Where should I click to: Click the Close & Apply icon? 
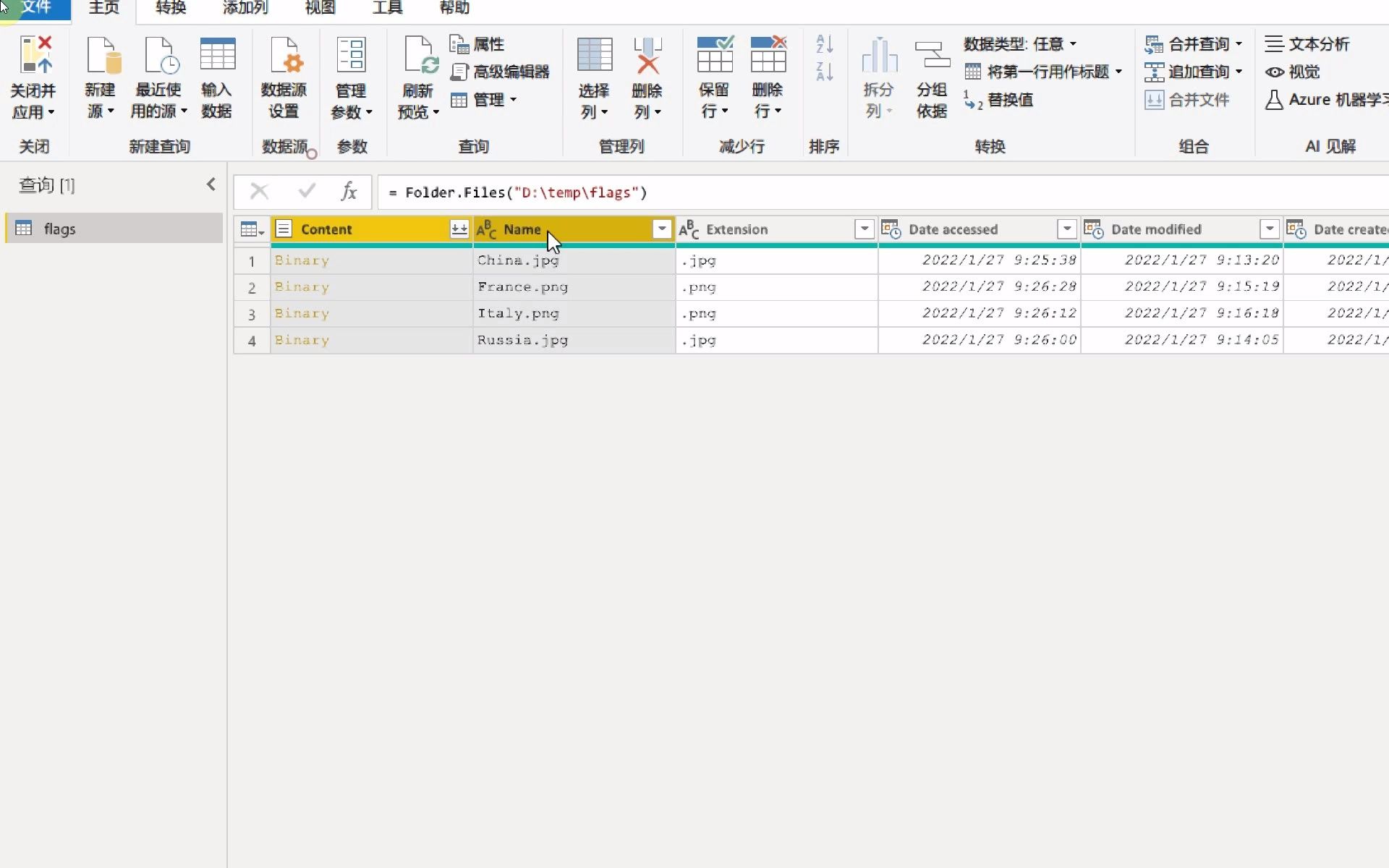coord(35,55)
